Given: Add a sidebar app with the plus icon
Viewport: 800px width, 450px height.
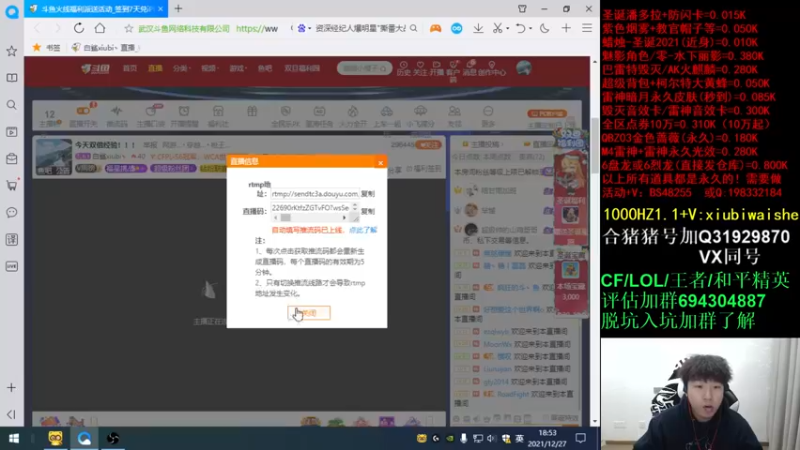Looking at the screenshot, I should (11, 388).
